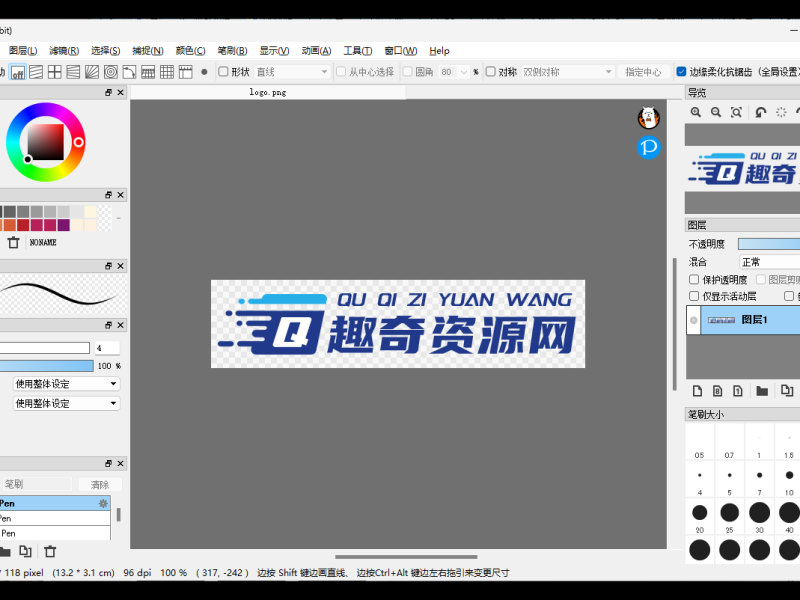Expand second 使用整体设定 dropdown
Image resolution: width=800 pixels, height=600 pixels.
66,403
